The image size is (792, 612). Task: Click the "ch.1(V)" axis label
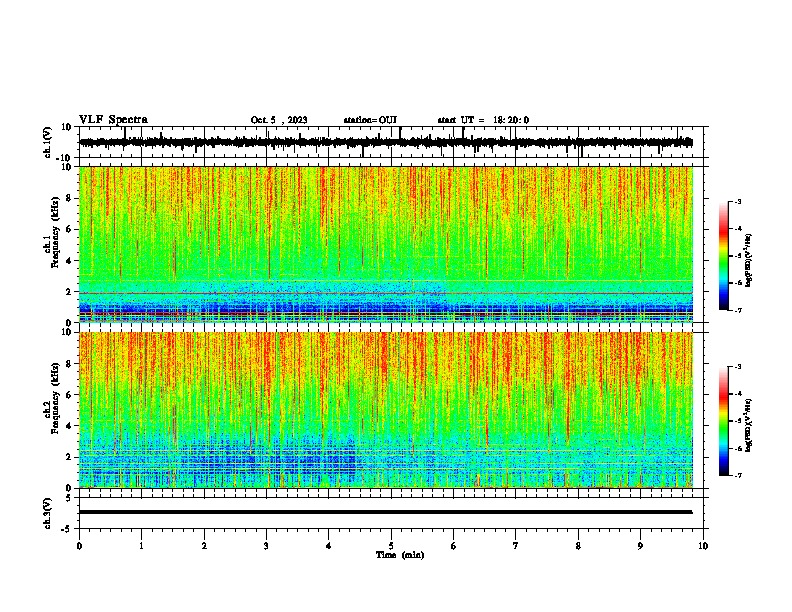tap(48, 142)
